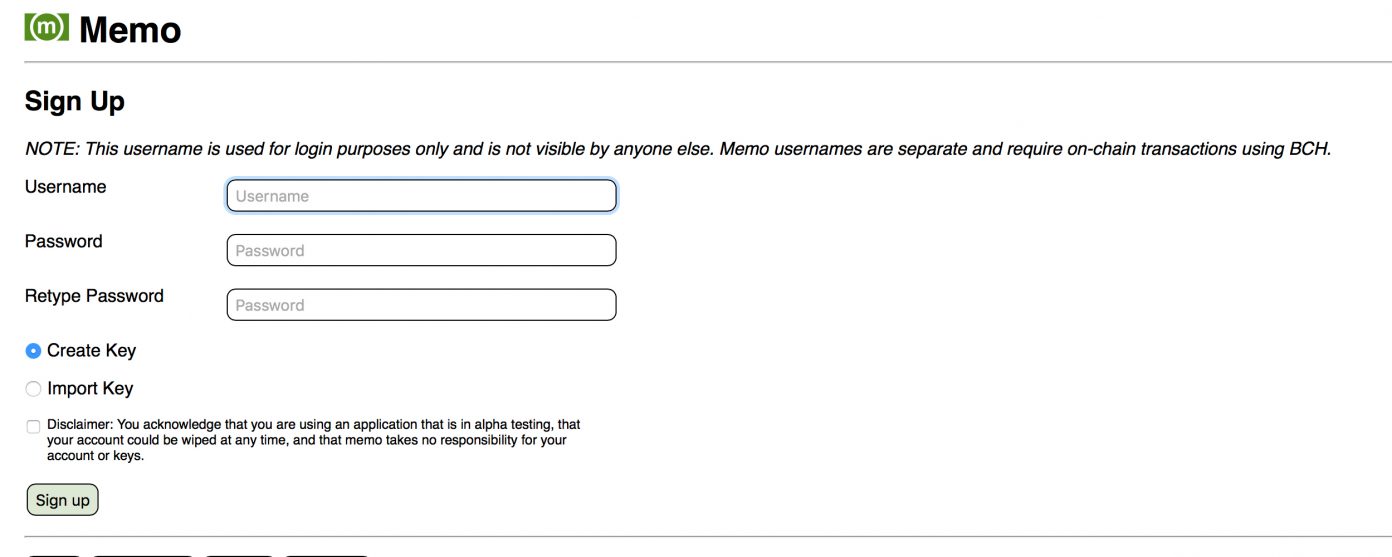Select the Create Key radio button

coord(33,351)
